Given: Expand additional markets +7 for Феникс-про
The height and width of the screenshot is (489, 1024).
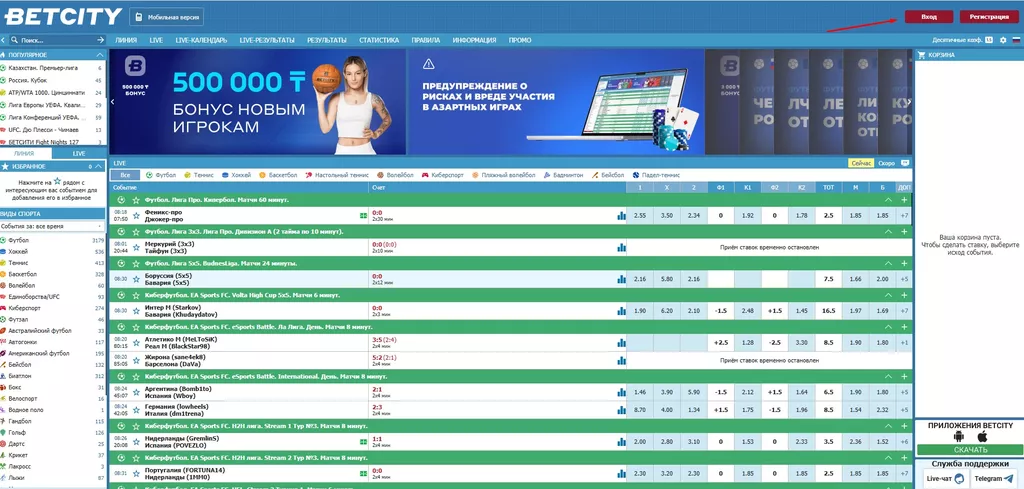Looking at the screenshot, I should 904,215.
